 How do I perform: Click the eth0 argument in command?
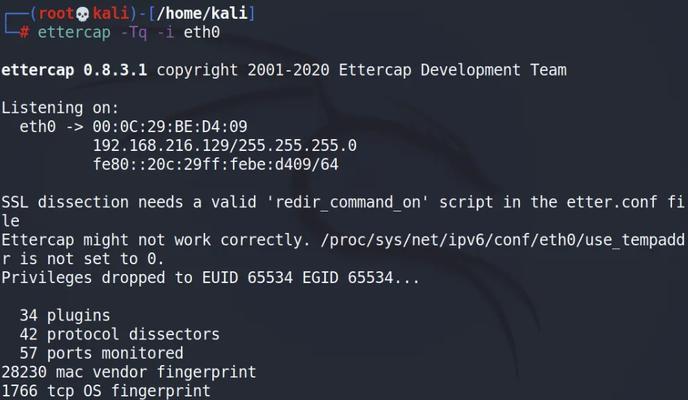[x=201, y=32]
